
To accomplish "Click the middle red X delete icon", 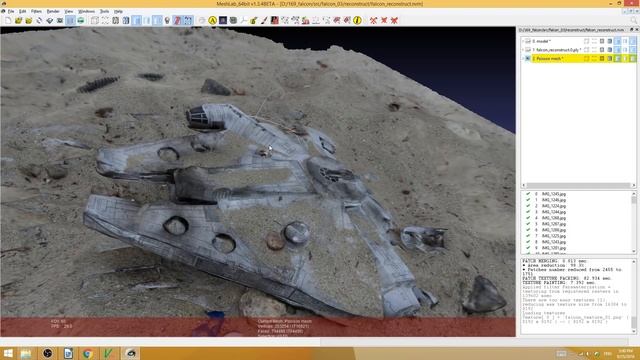I will [384, 20].
